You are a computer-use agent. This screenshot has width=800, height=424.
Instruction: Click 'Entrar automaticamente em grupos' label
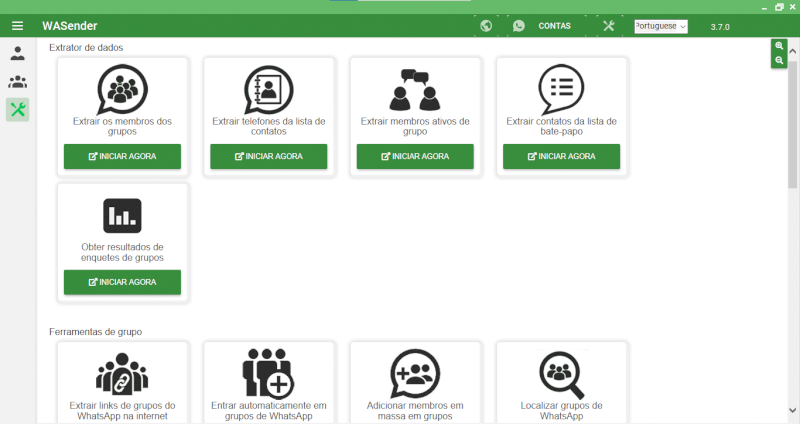point(268,411)
